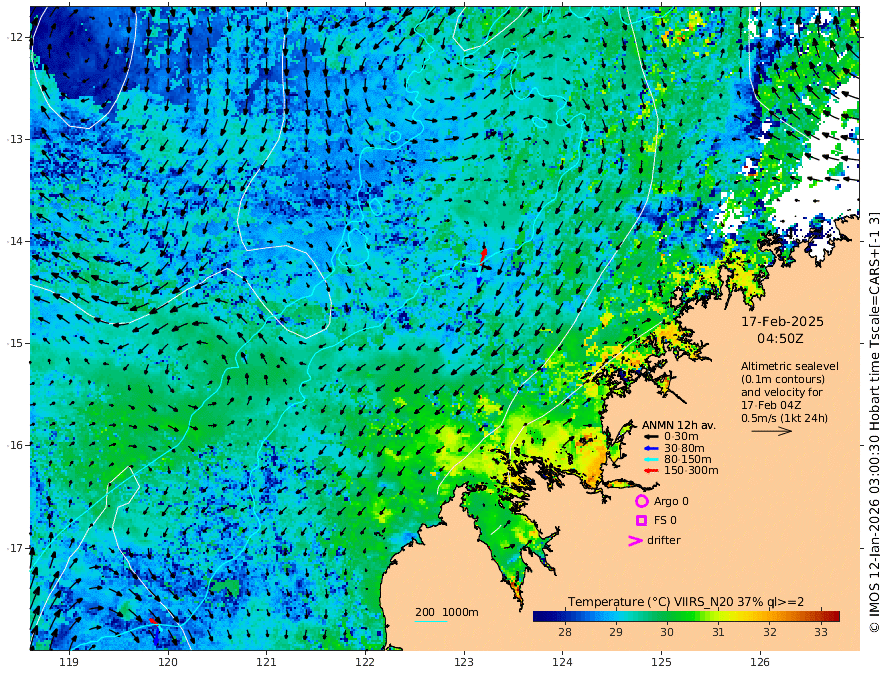
Task: Click the longitude axis label 121
Action: (x=266, y=662)
